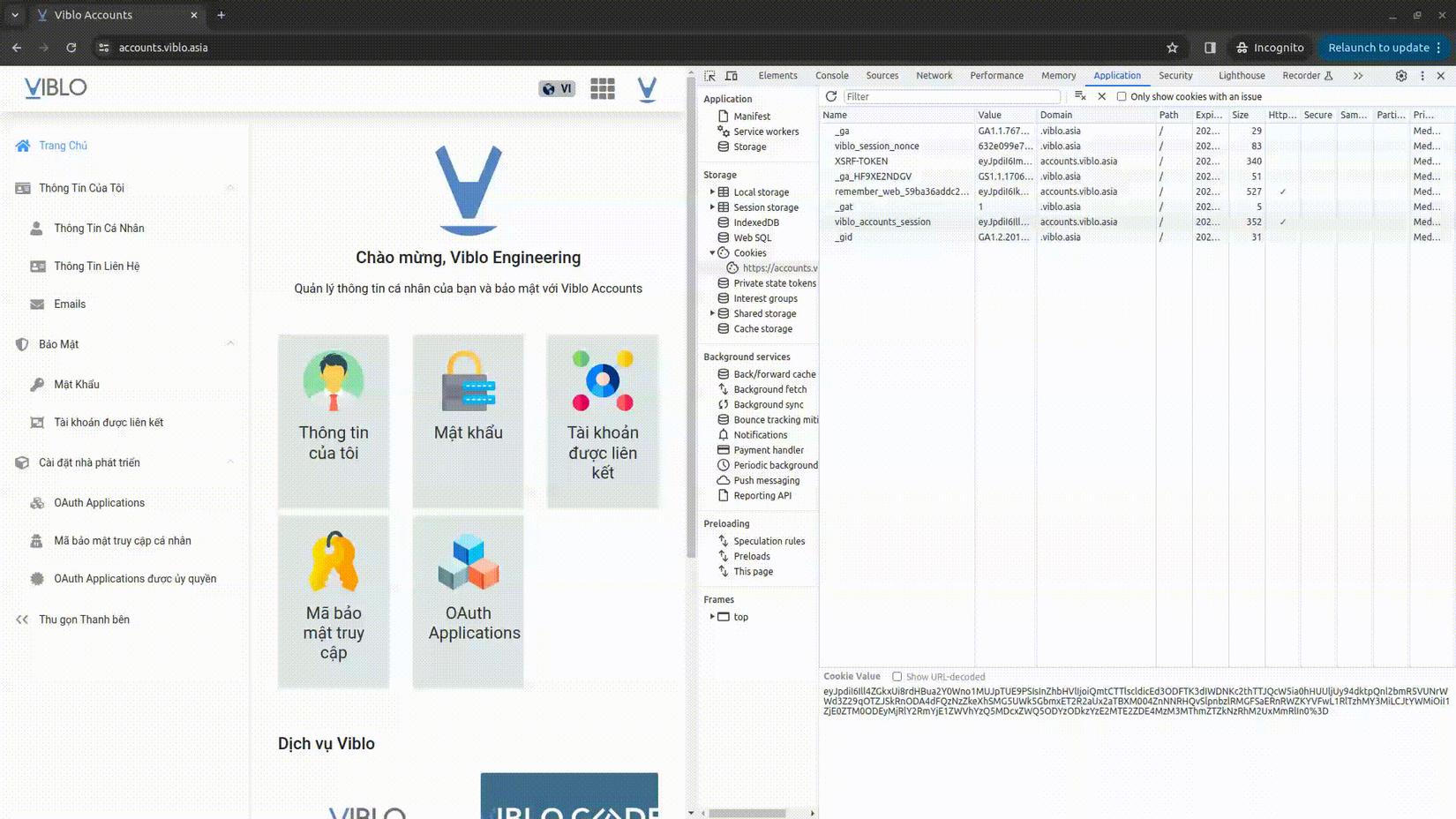The width and height of the screenshot is (1456, 819).
Task: Select Service workers in Application panel
Action: click(766, 131)
